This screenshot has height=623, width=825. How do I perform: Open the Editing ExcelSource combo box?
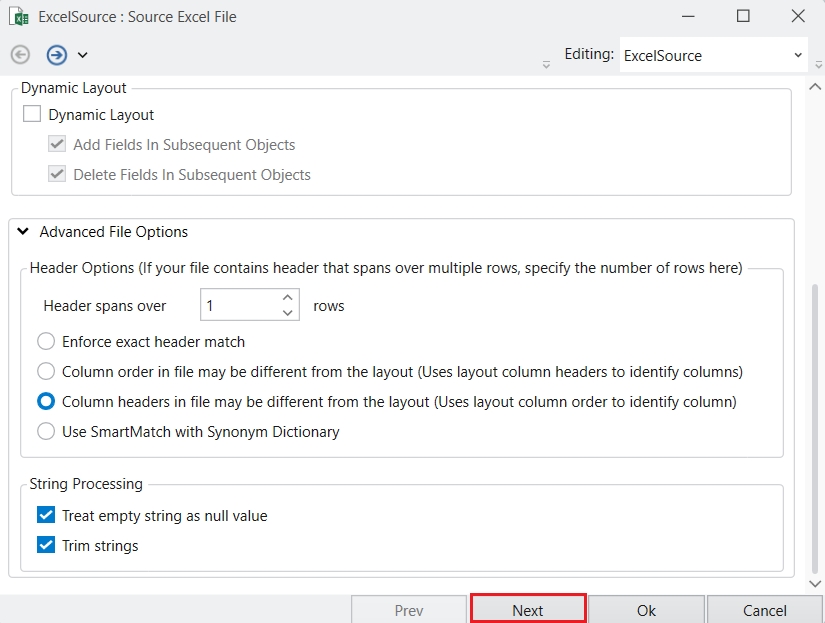pyautogui.click(x=713, y=56)
